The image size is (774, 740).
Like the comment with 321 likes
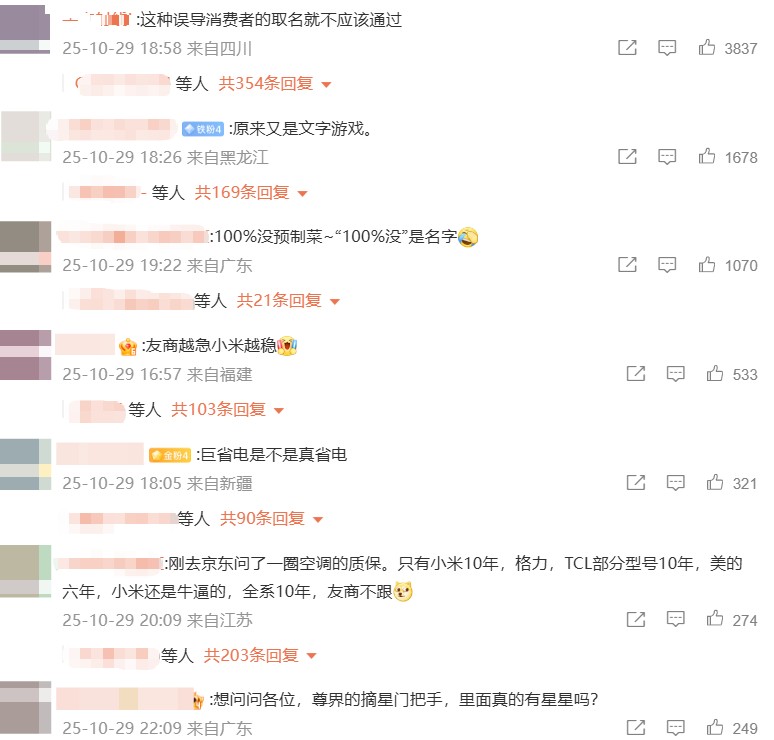click(x=714, y=482)
